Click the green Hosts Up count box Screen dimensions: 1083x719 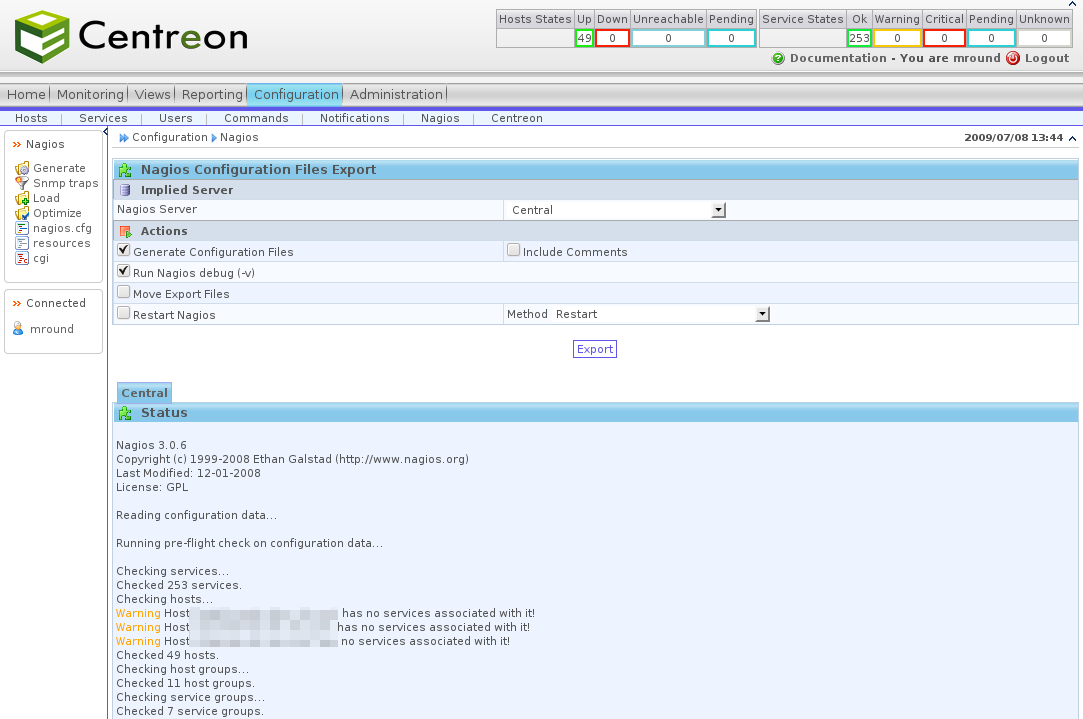coord(584,38)
